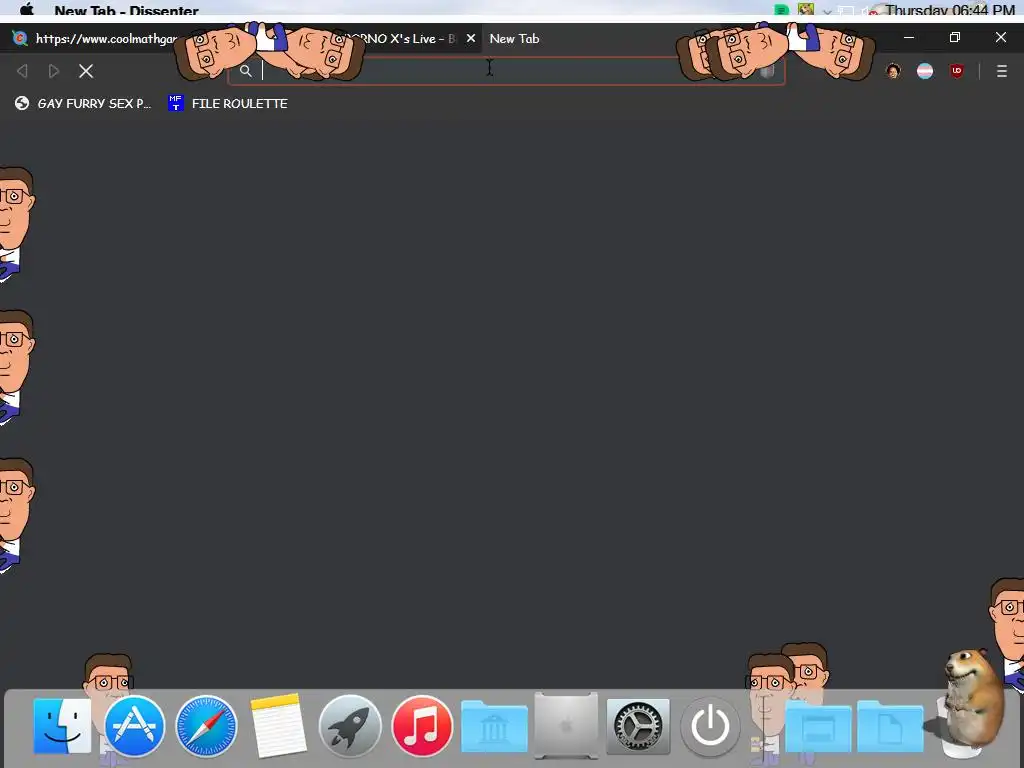Launch the App Store from the dock
Image resolution: width=1024 pixels, height=768 pixels.
[135, 726]
